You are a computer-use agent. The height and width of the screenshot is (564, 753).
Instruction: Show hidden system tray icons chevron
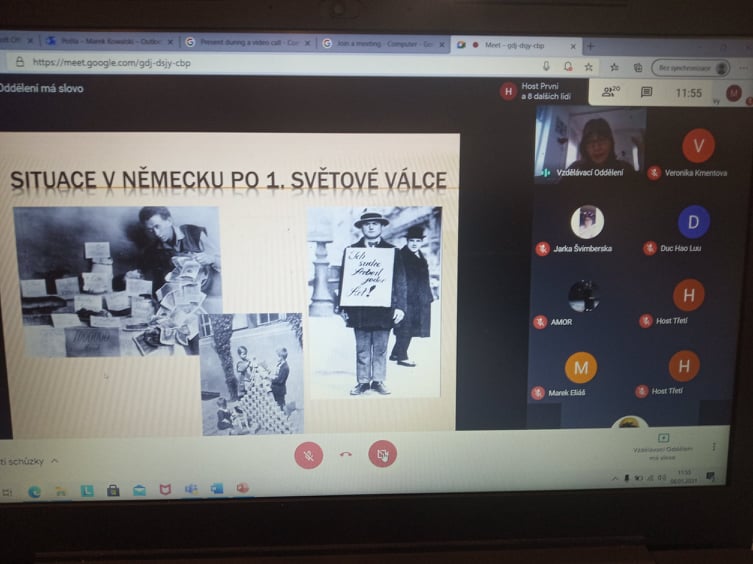tap(614, 478)
